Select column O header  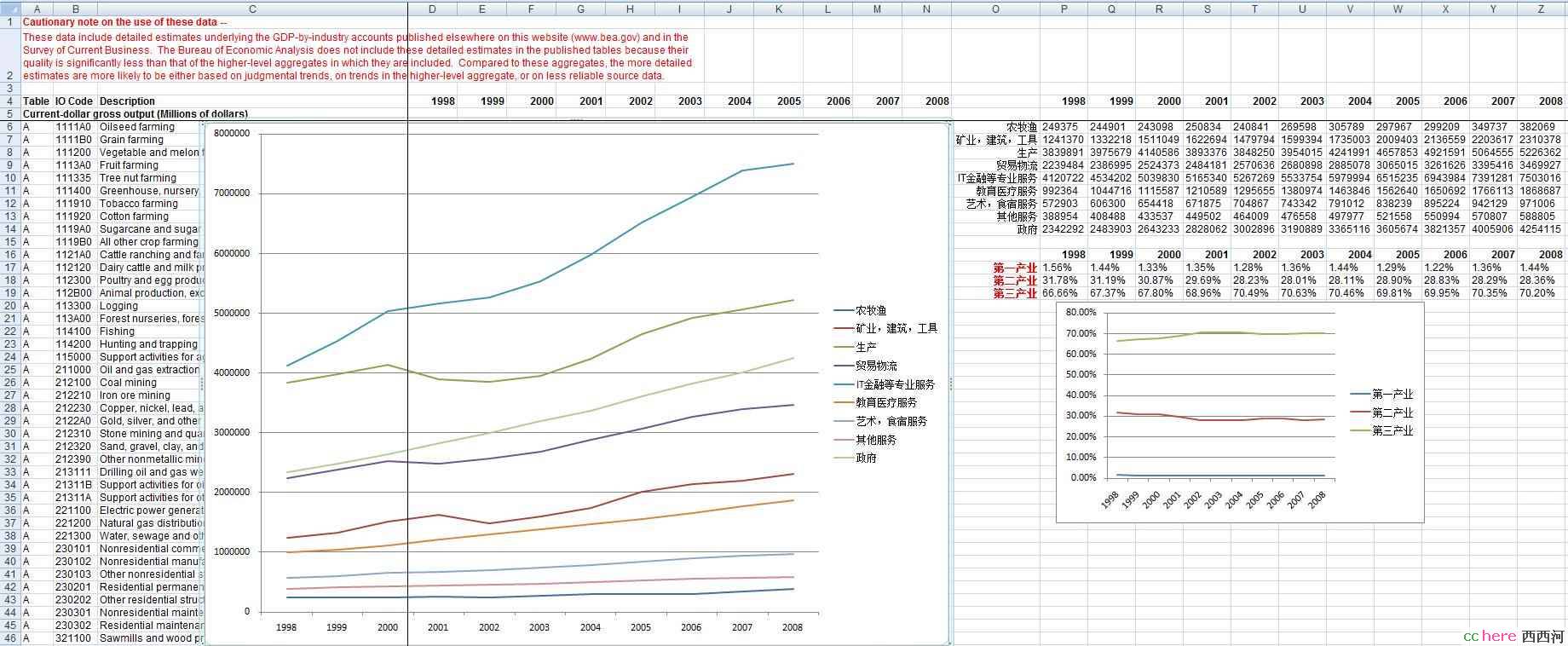[995, 9]
